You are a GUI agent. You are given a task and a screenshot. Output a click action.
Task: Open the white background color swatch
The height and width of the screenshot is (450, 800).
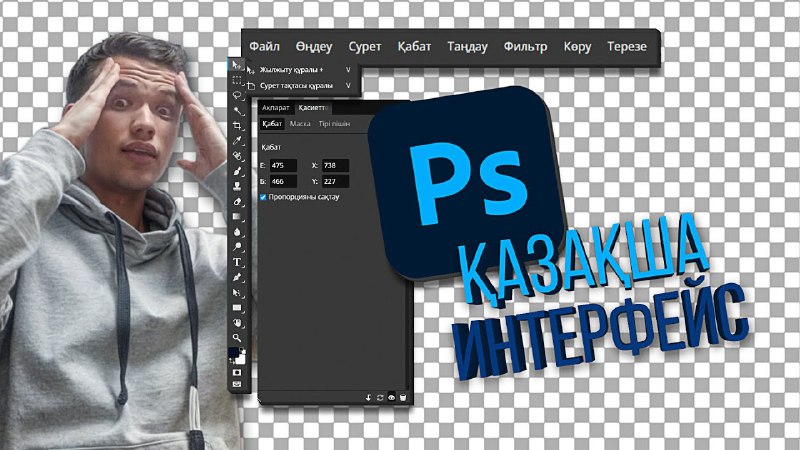tap(241, 360)
